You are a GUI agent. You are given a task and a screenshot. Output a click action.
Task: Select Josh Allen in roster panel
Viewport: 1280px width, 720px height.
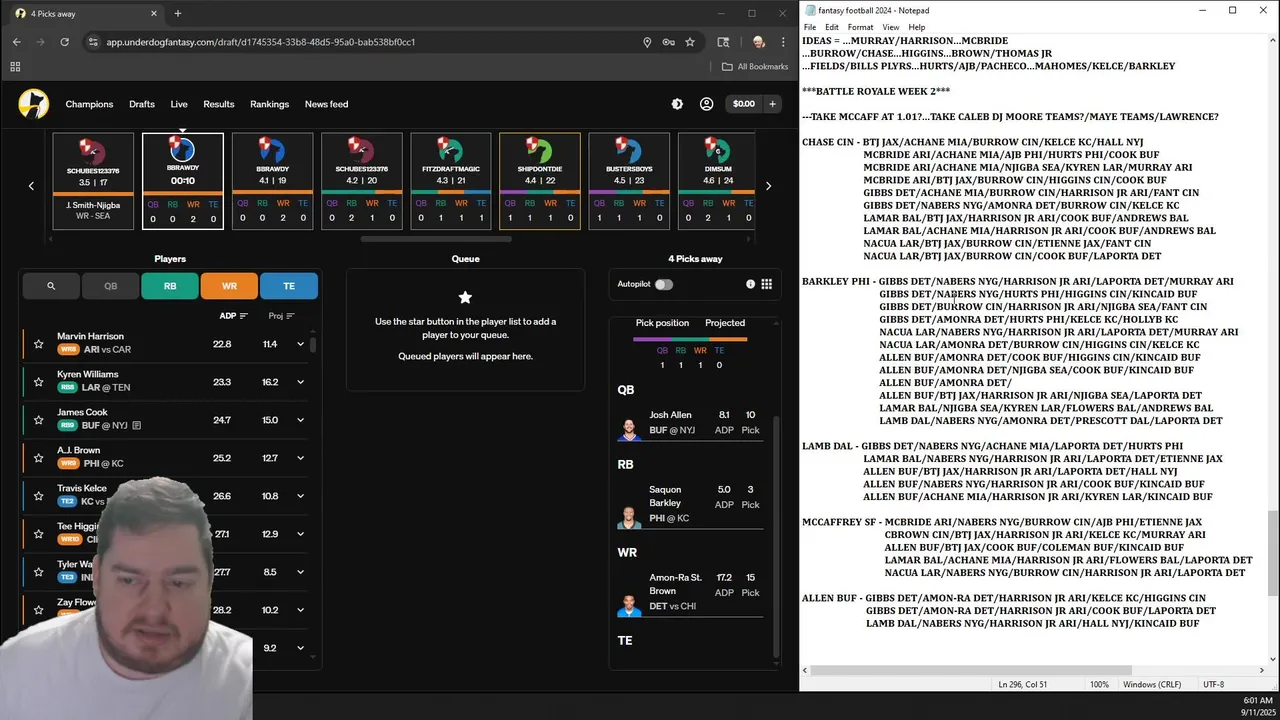coord(689,422)
